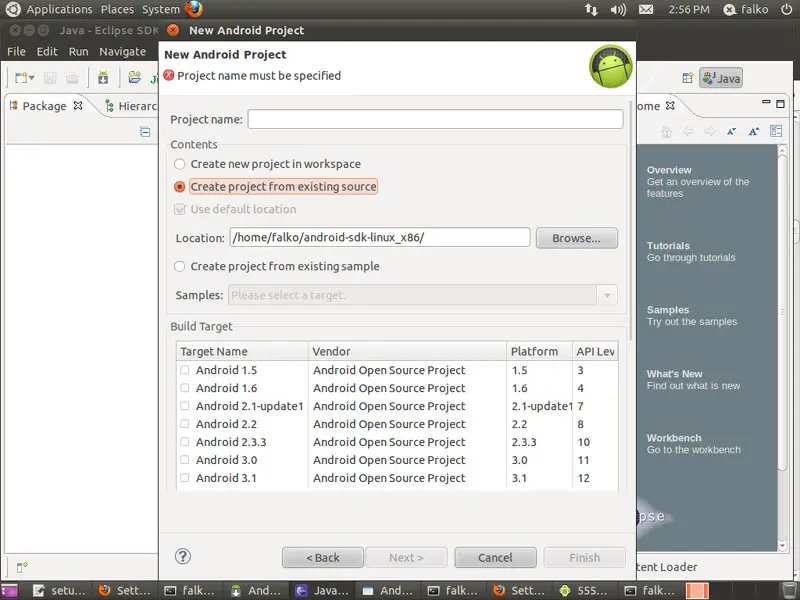Click the new Android project toolbar icon

(135, 78)
